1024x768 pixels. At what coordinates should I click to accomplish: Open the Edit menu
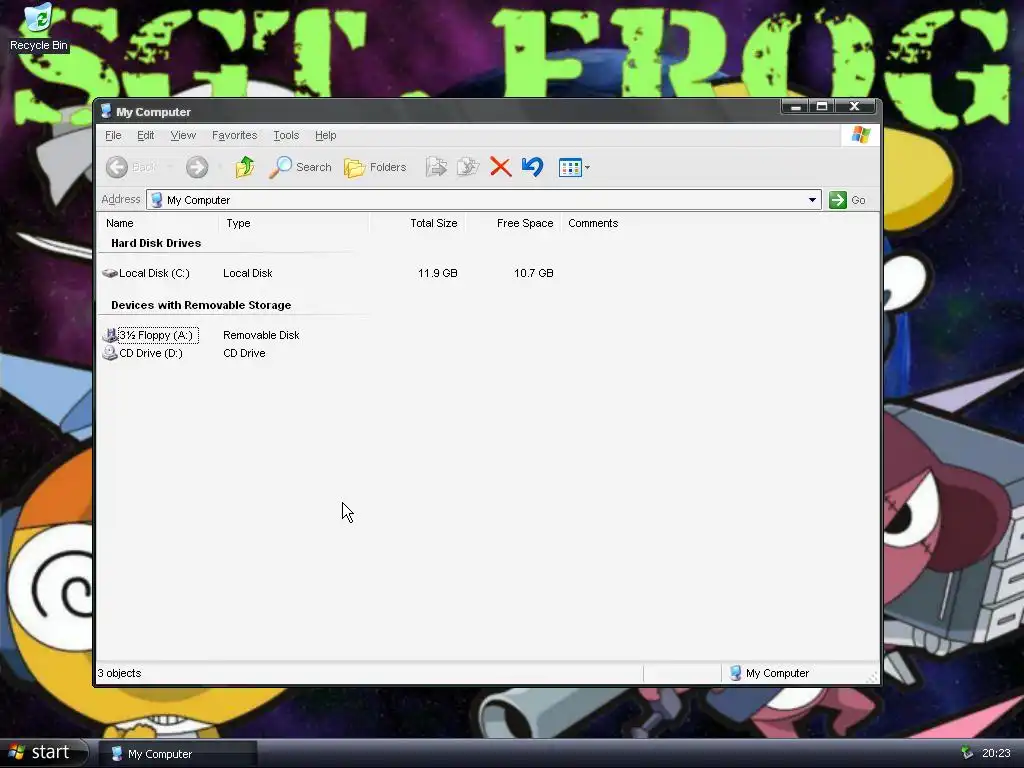coord(145,135)
